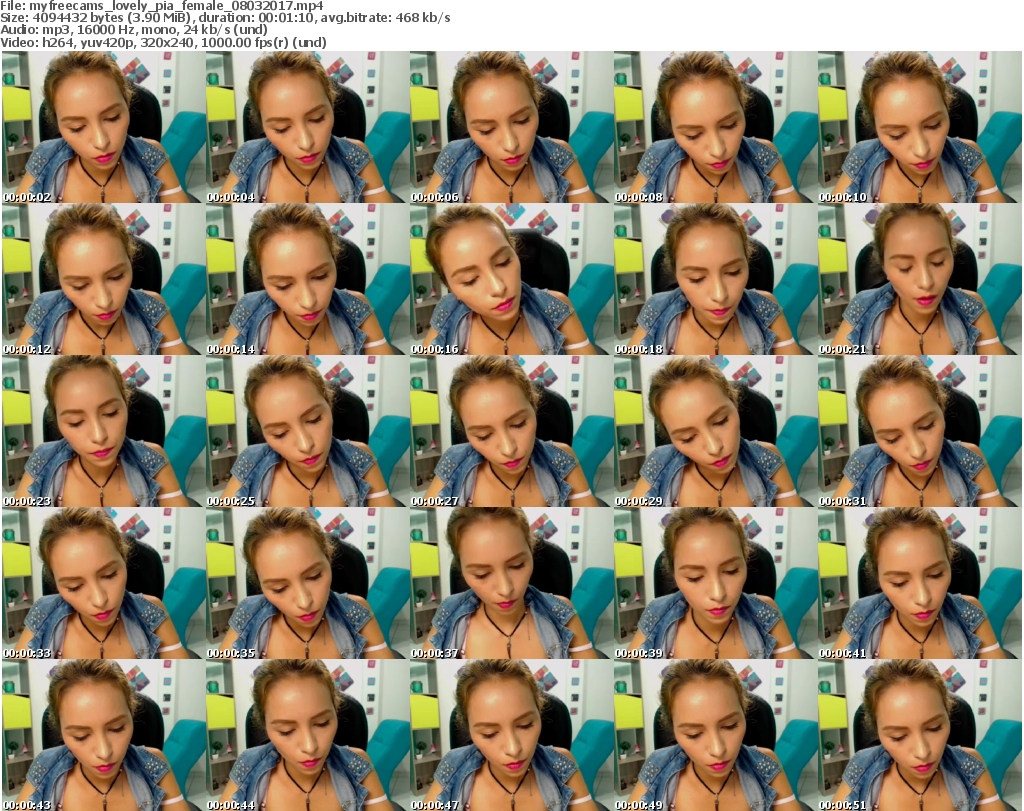View the thumbnail stamped 00:00:47
Image resolution: width=1024 pixels, height=811 pixels.
tap(511, 735)
